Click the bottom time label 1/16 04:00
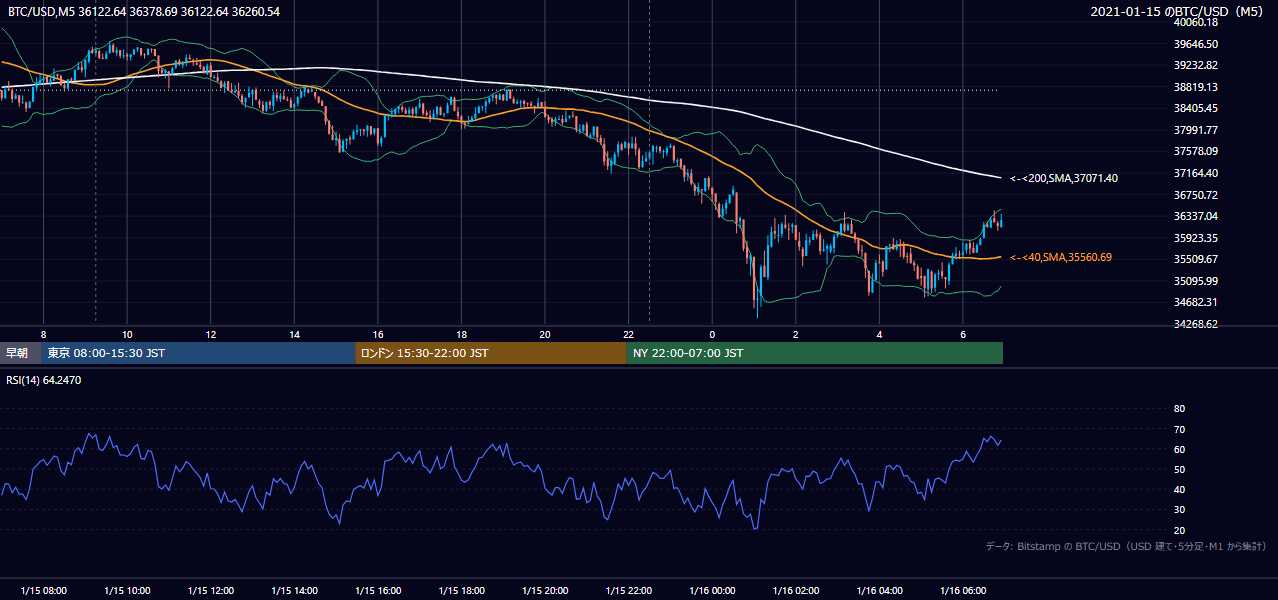This screenshot has height=600, width=1278. [x=879, y=591]
